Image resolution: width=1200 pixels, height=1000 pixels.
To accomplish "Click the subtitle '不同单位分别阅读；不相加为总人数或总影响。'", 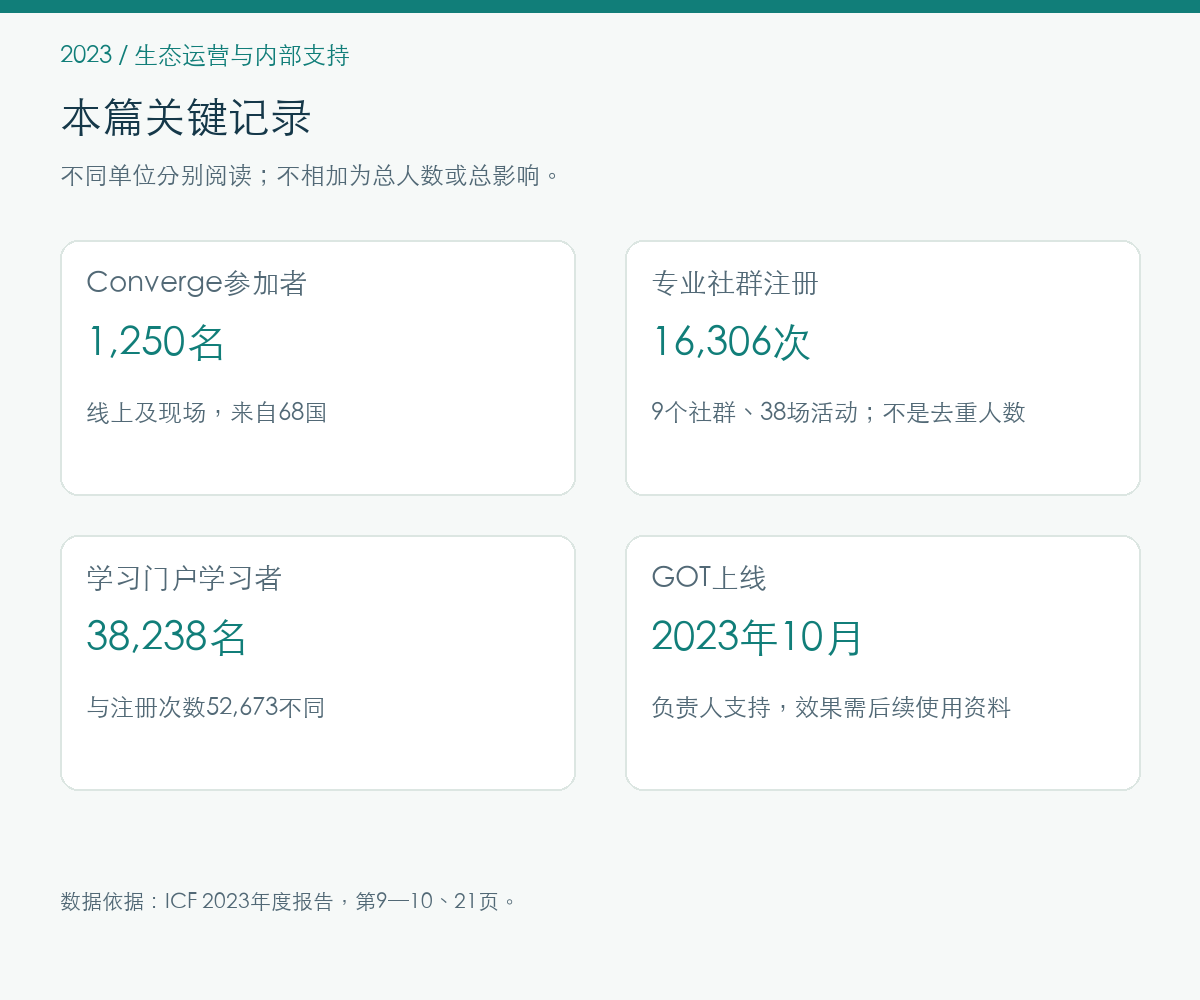I will [x=311, y=176].
